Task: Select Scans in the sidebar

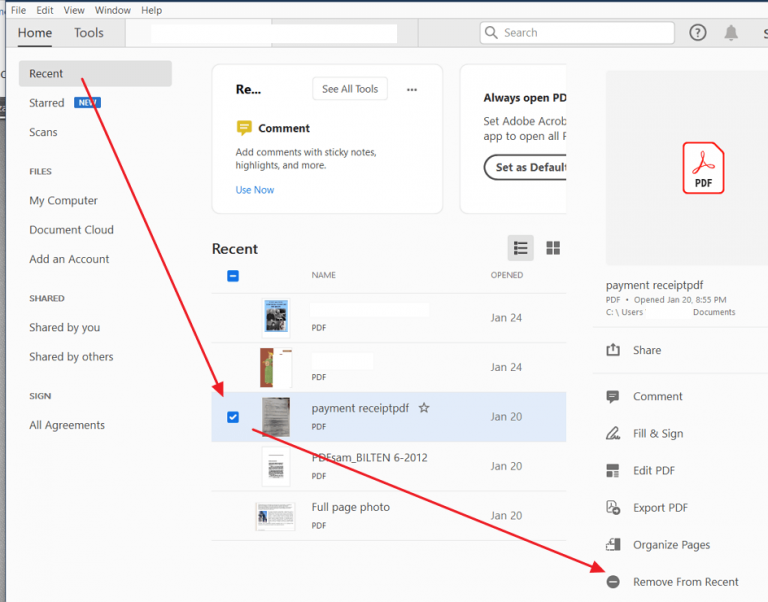Action: click(x=43, y=132)
